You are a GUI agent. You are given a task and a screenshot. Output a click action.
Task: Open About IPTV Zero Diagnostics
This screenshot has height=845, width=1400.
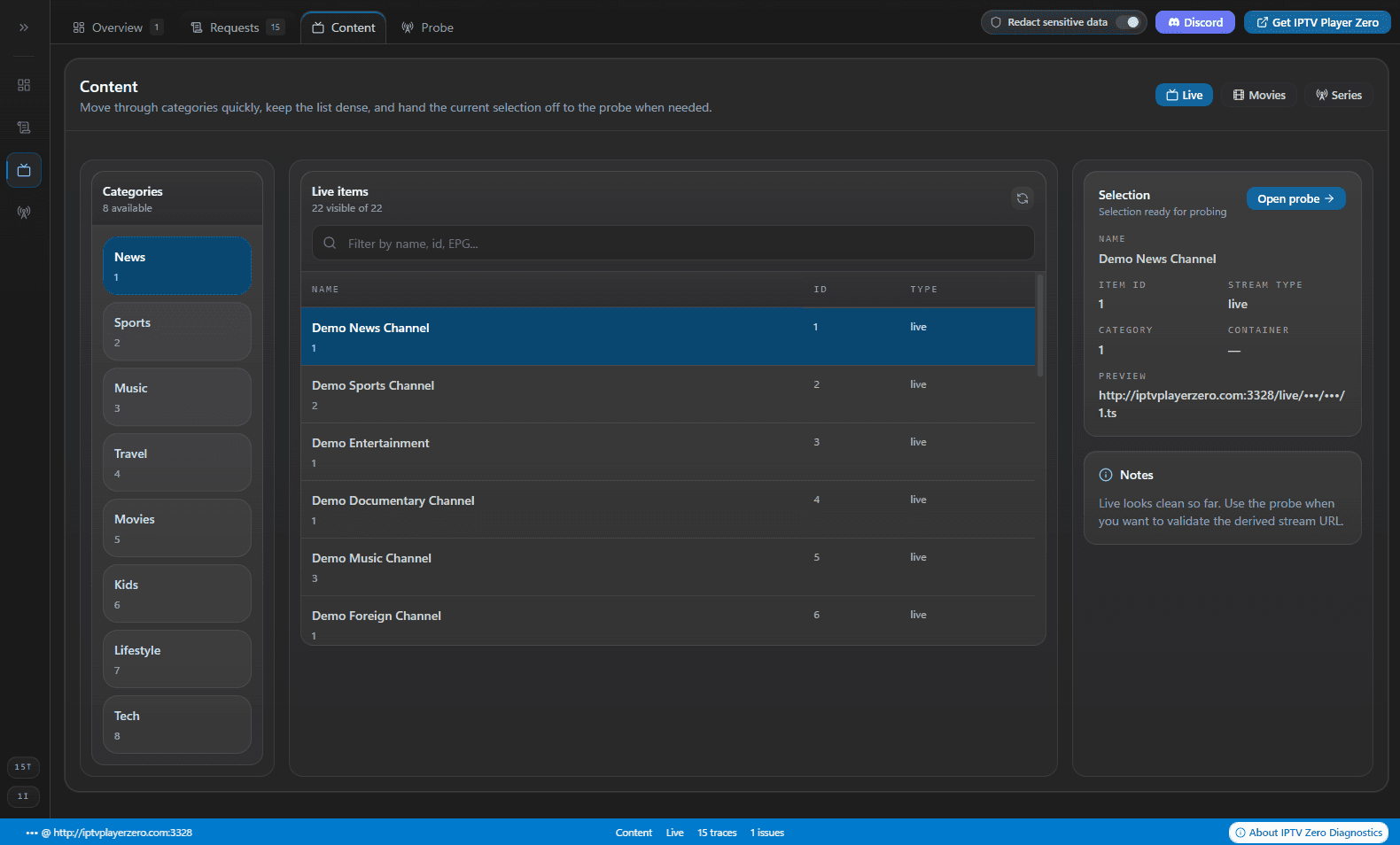click(x=1308, y=833)
